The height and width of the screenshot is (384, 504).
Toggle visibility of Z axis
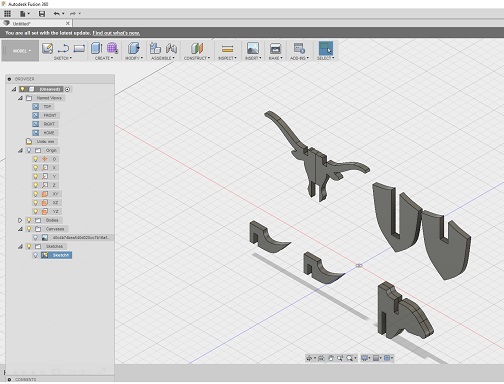click(36, 185)
